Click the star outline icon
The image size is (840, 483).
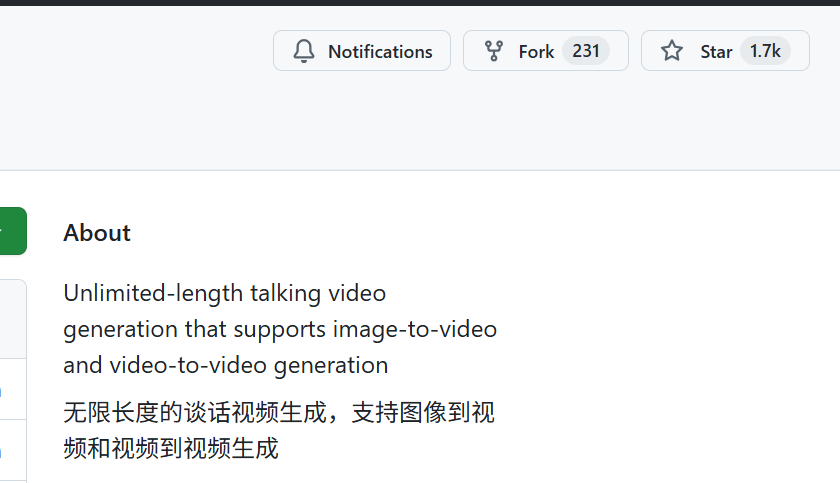pyautogui.click(x=672, y=51)
